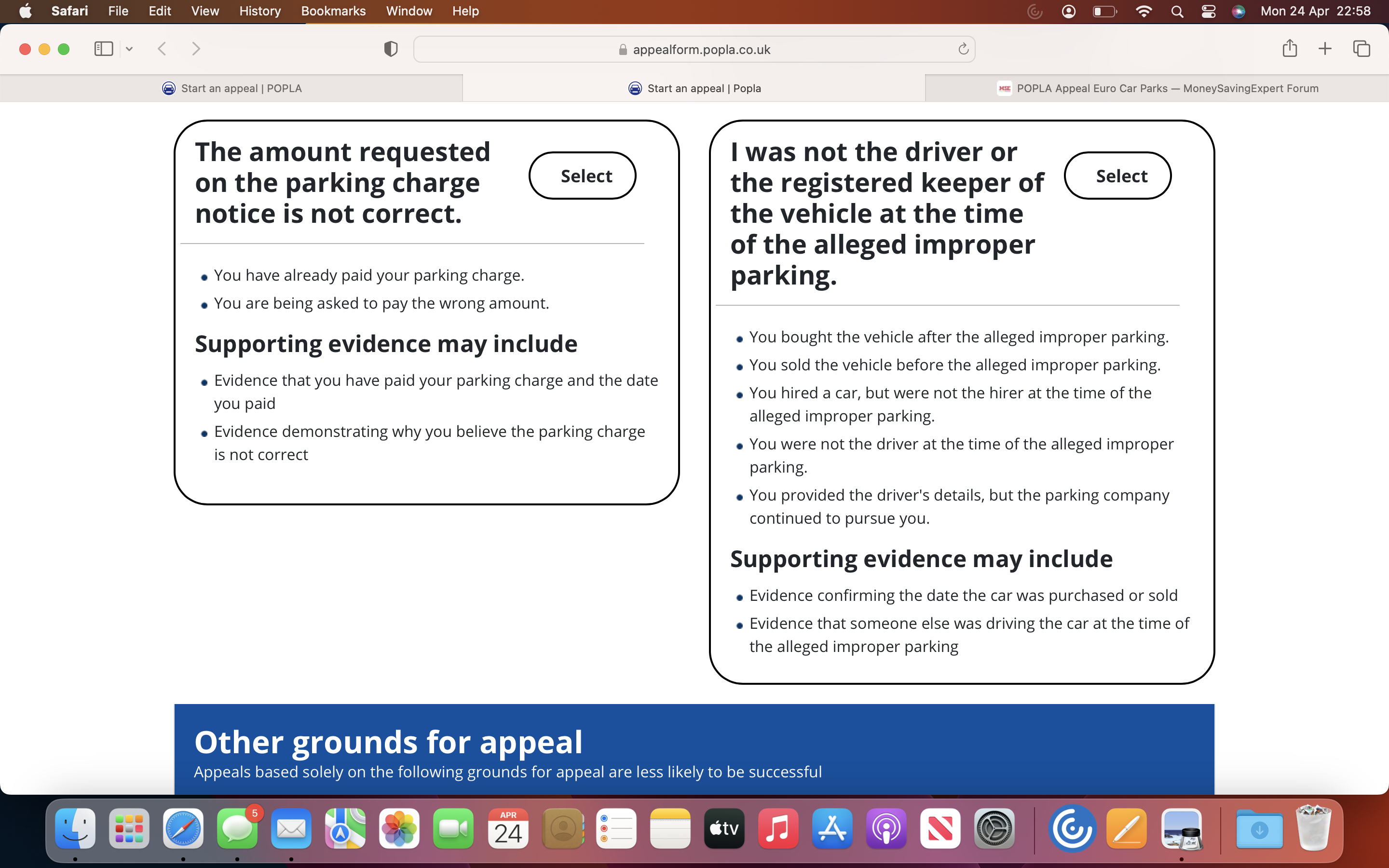Click the privacy shield icon in address bar
Image resolution: width=1389 pixels, height=868 pixels.
390,49
